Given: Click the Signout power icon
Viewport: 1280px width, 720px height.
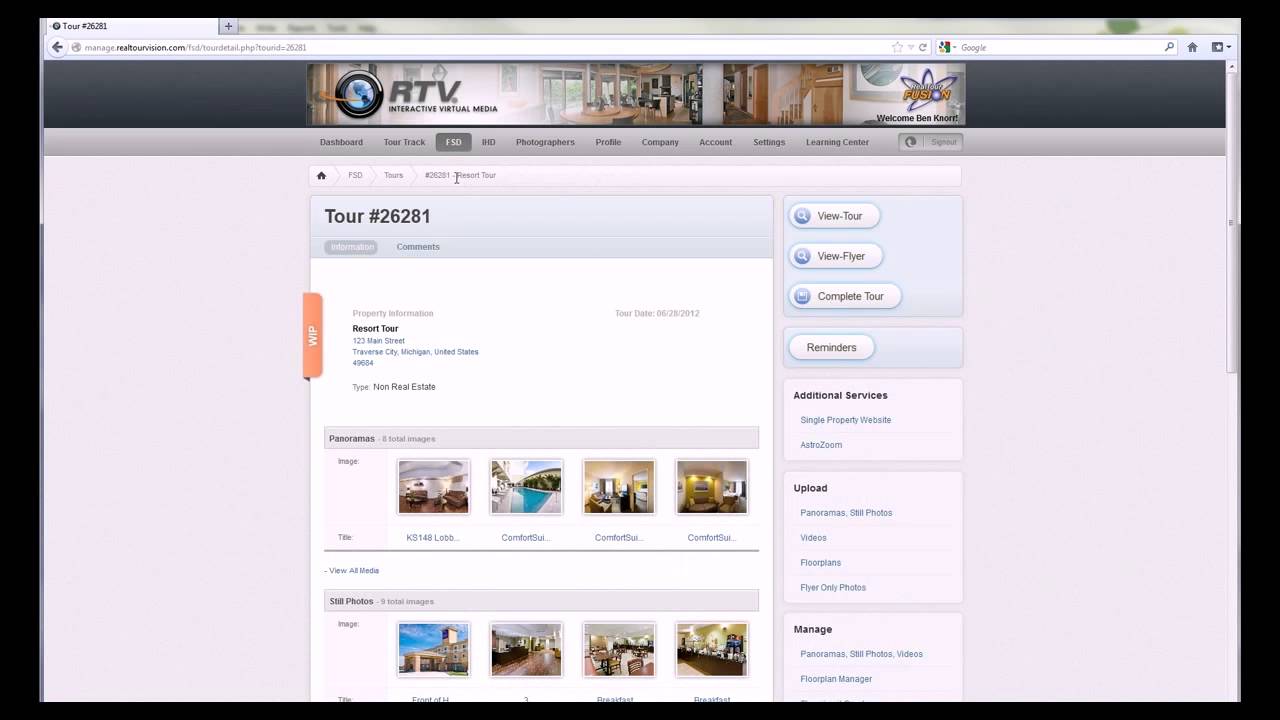Looking at the screenshot, I should pos(910,142).
